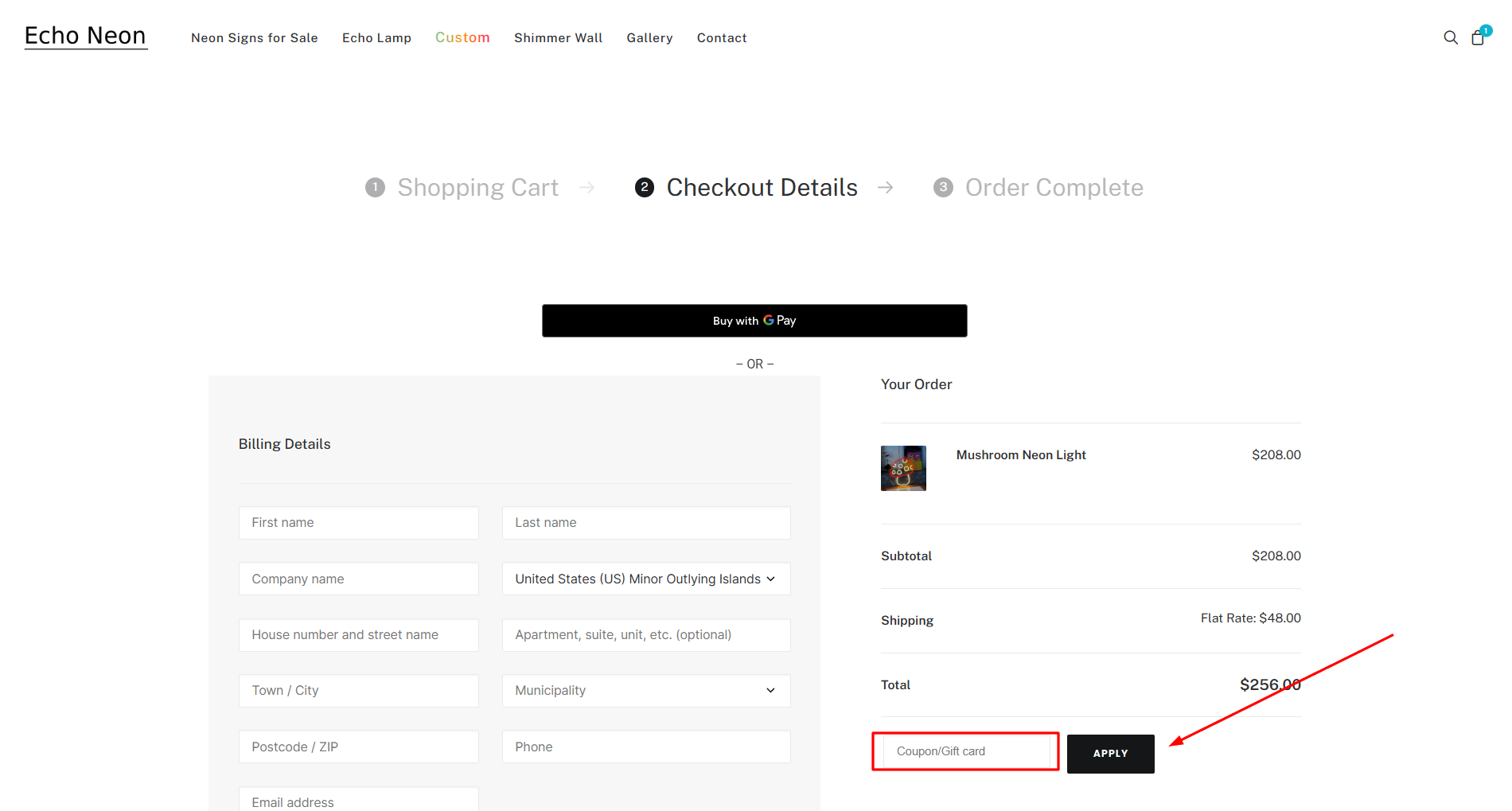Open Shimmer Wall menu item
Screen dimensions: 1512x811
pos(558,37)
